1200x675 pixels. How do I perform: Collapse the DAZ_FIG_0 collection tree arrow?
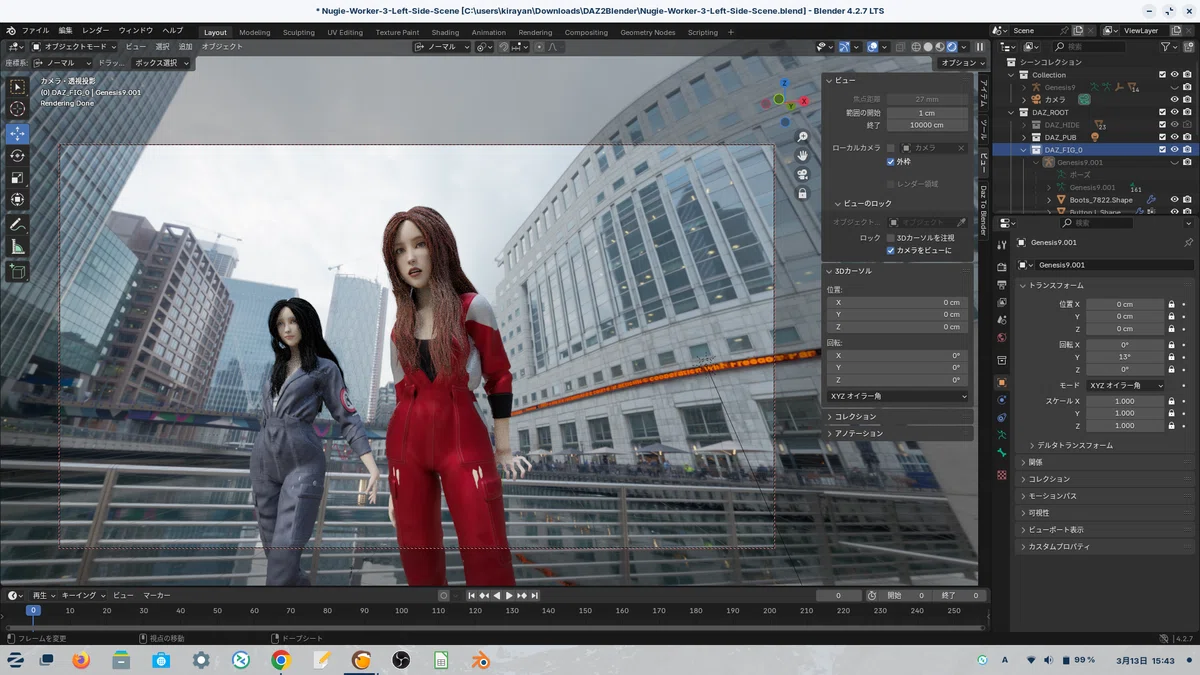point(1023,150)
